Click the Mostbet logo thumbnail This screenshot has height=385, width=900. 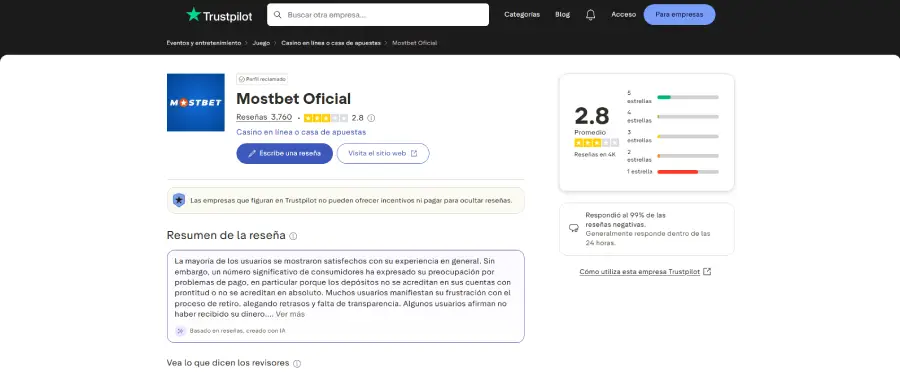pos(196,102)
